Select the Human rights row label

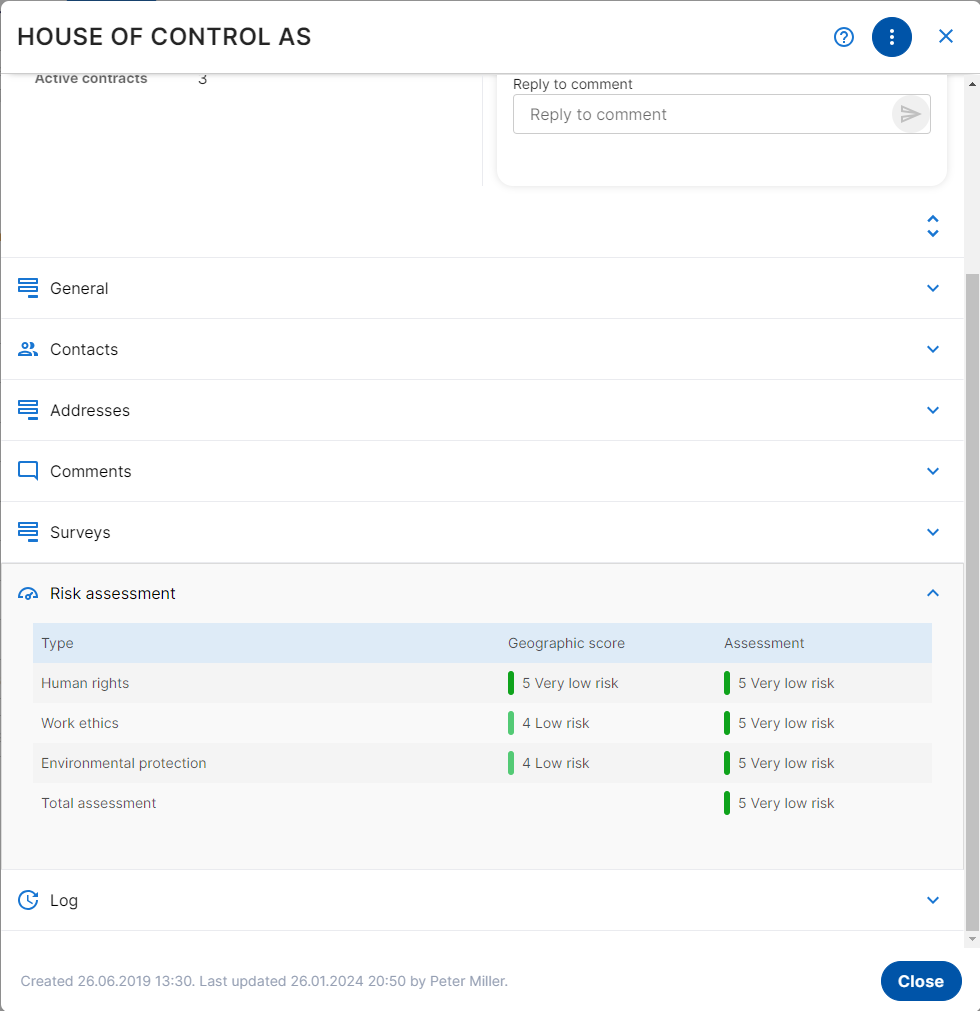pos(85,683)
